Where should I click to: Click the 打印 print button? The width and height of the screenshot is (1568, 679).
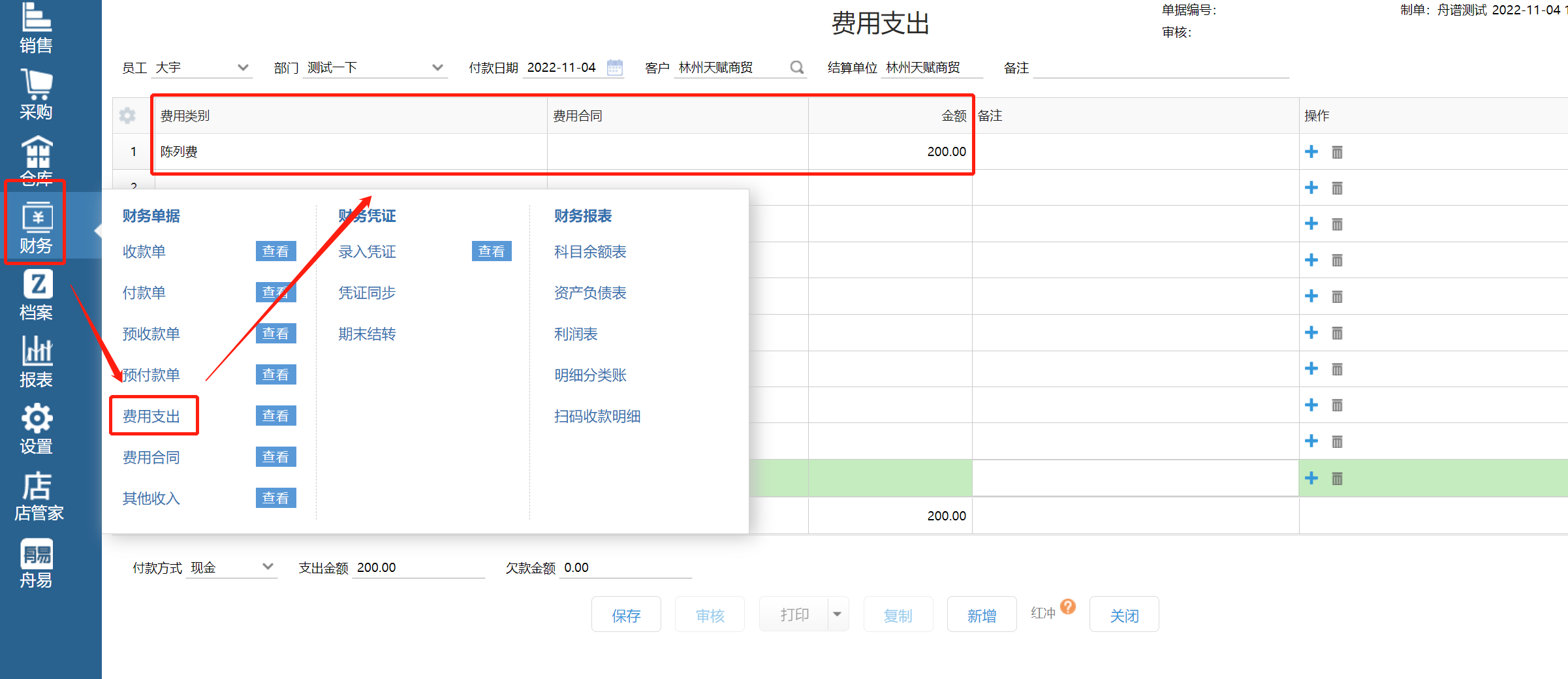click(x=794, y=614)
